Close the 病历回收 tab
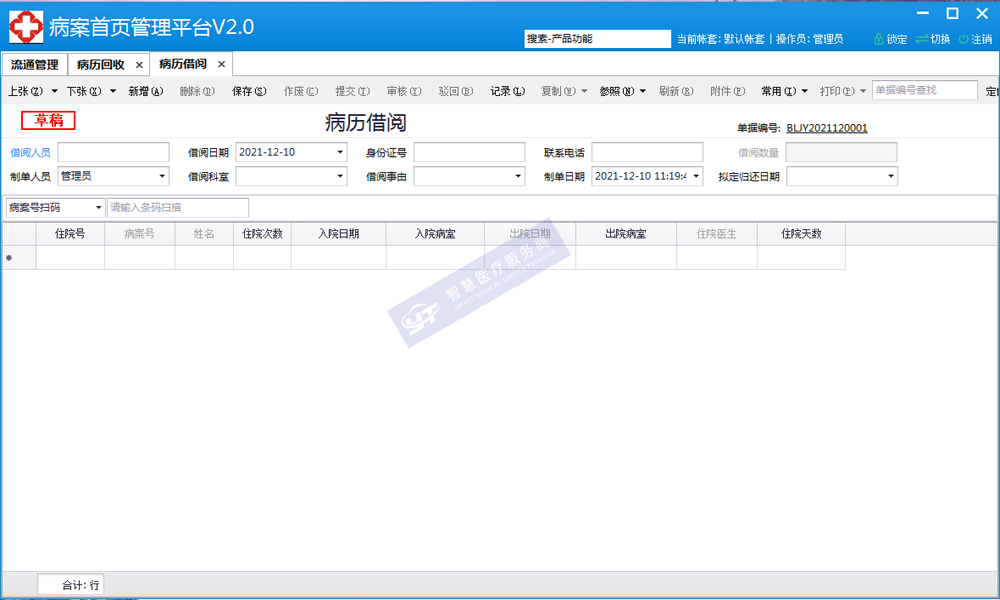Screen dimensions: 1000x600 [139, 64]
